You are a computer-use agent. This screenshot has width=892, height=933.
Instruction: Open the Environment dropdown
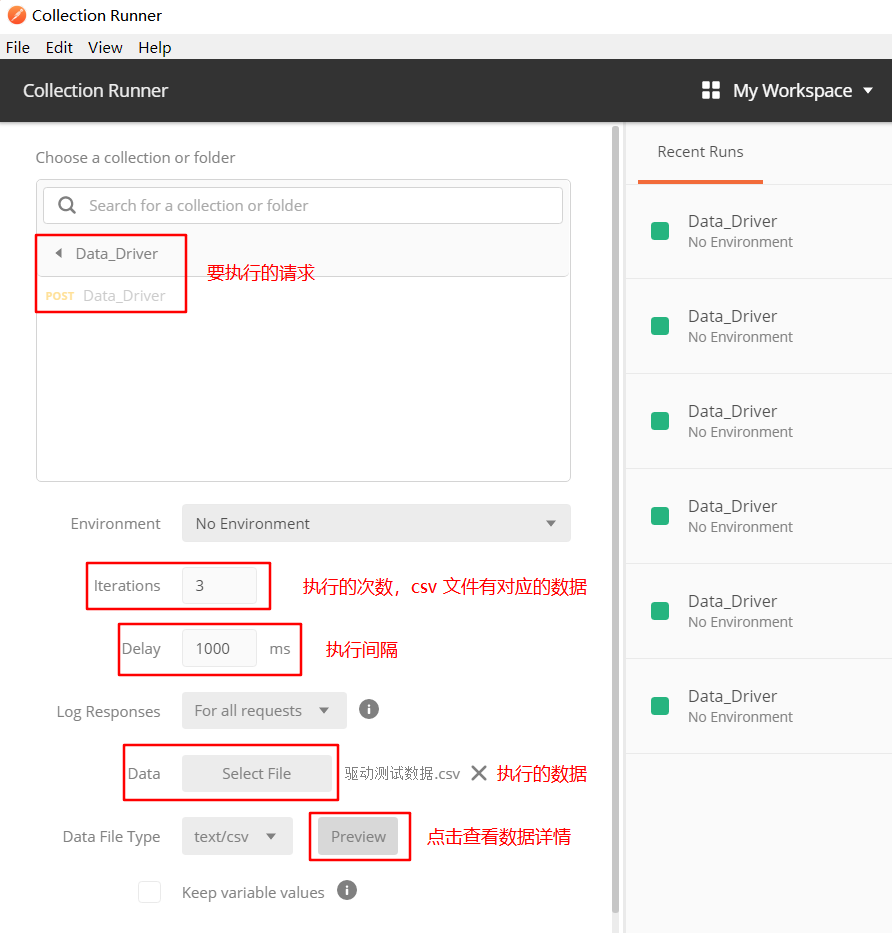coord(376,523)
